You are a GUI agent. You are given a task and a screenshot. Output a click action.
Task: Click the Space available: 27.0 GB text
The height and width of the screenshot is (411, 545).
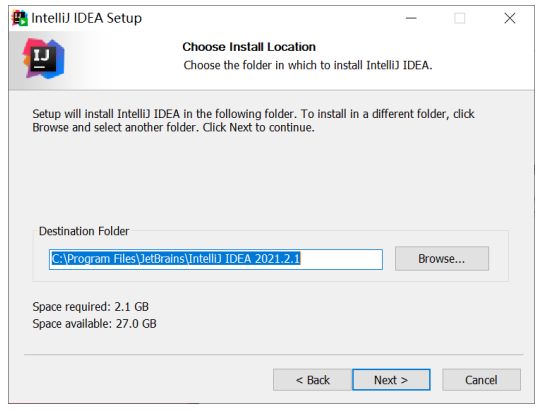click(94, 324)
